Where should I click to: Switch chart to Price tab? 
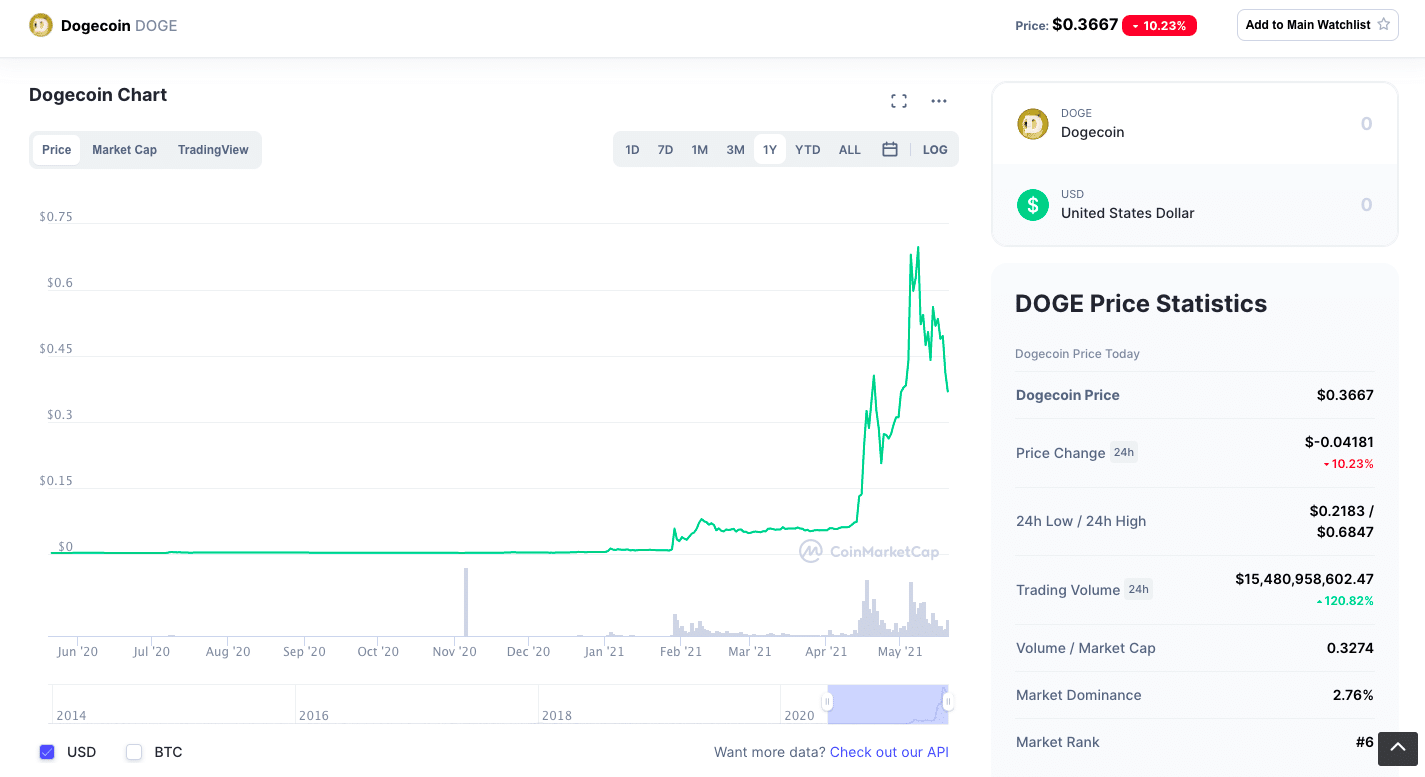[57, 150]
